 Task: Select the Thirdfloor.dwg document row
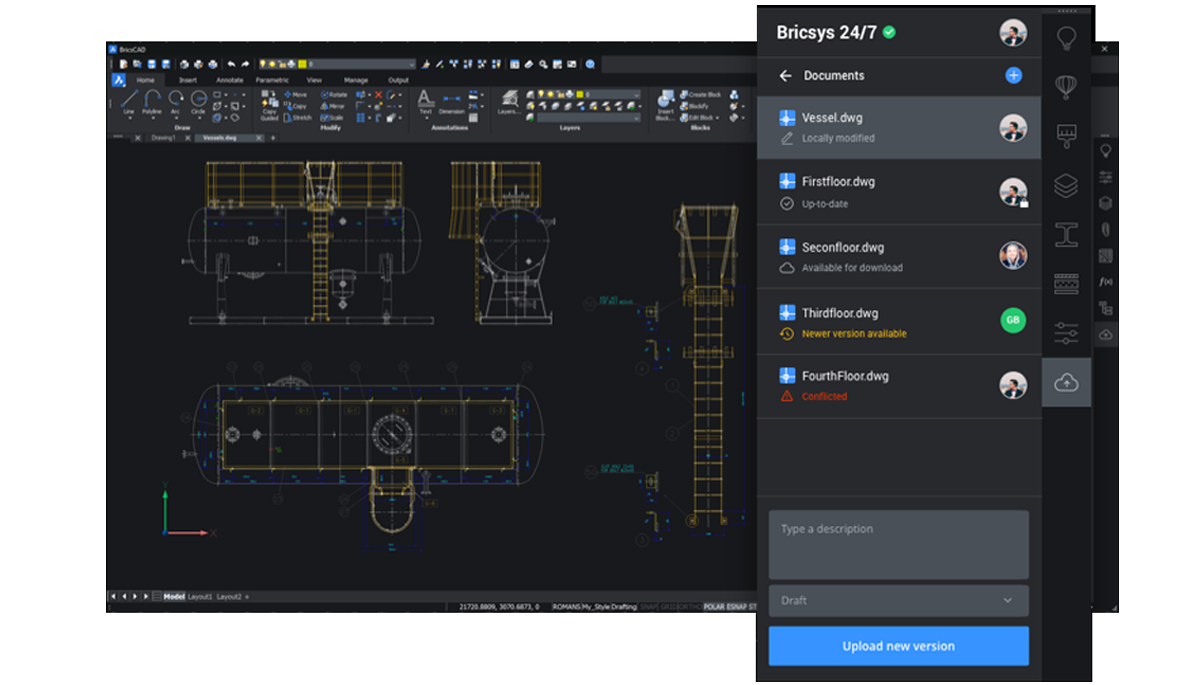[x=898, y=322]
